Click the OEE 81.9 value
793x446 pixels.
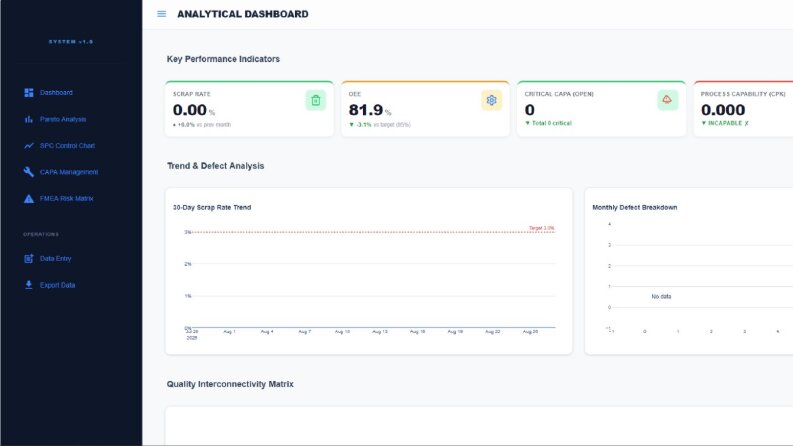(366, 110)
